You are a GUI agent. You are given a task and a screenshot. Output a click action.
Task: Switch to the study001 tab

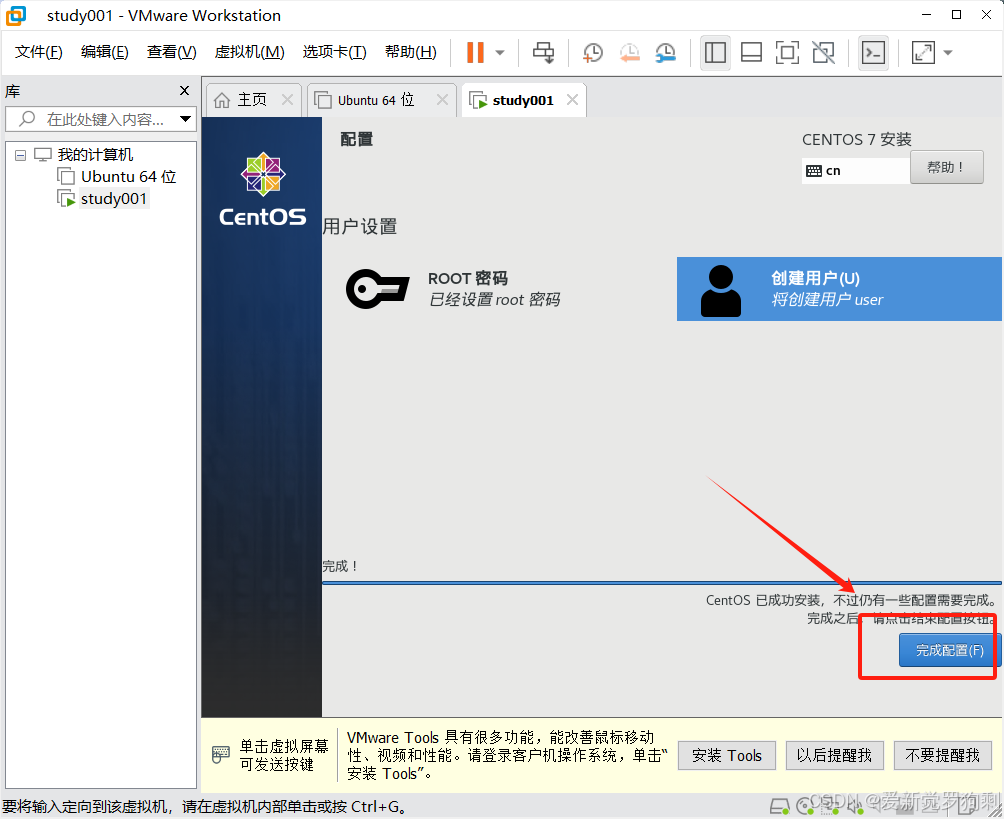pyautogui.click(x=522, y=100)
